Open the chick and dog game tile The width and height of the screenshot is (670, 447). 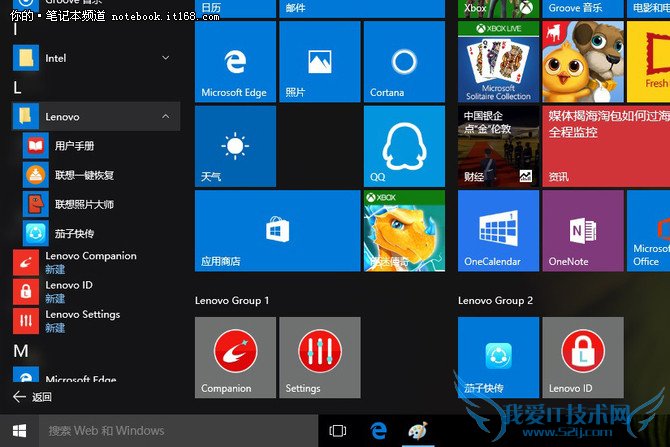click(x=583, y=62)
